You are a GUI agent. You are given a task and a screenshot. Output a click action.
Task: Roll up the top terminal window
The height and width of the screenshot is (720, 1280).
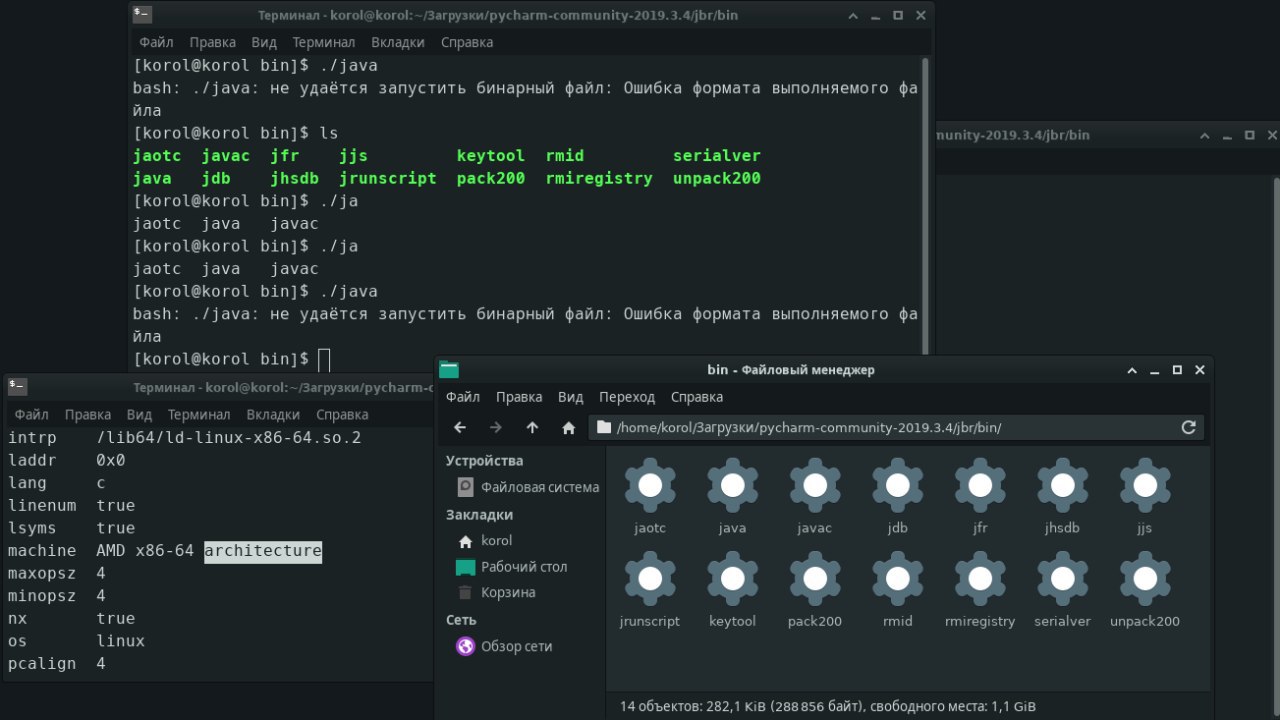[852, 15]
